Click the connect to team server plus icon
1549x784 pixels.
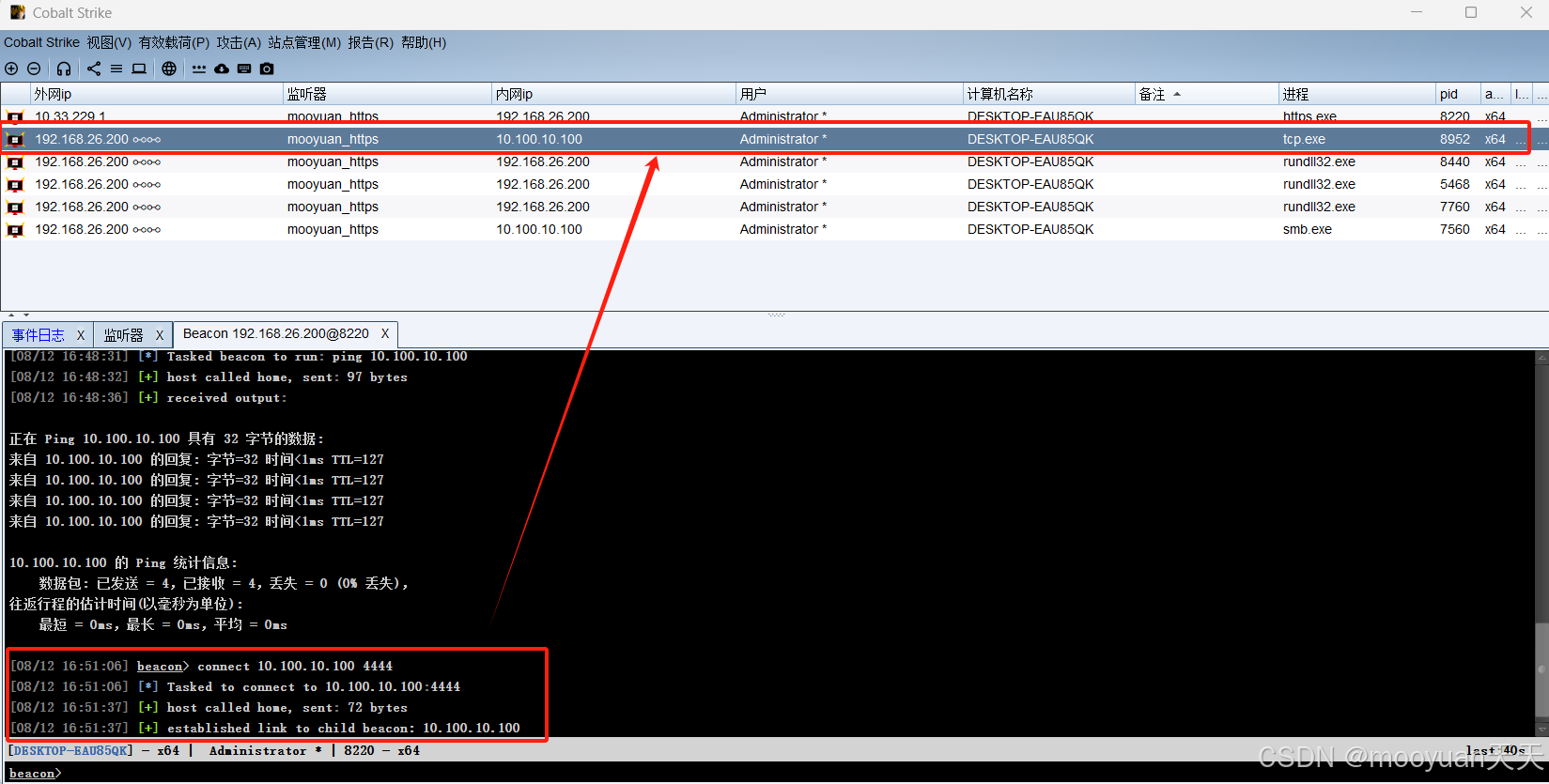pos(11,69)
